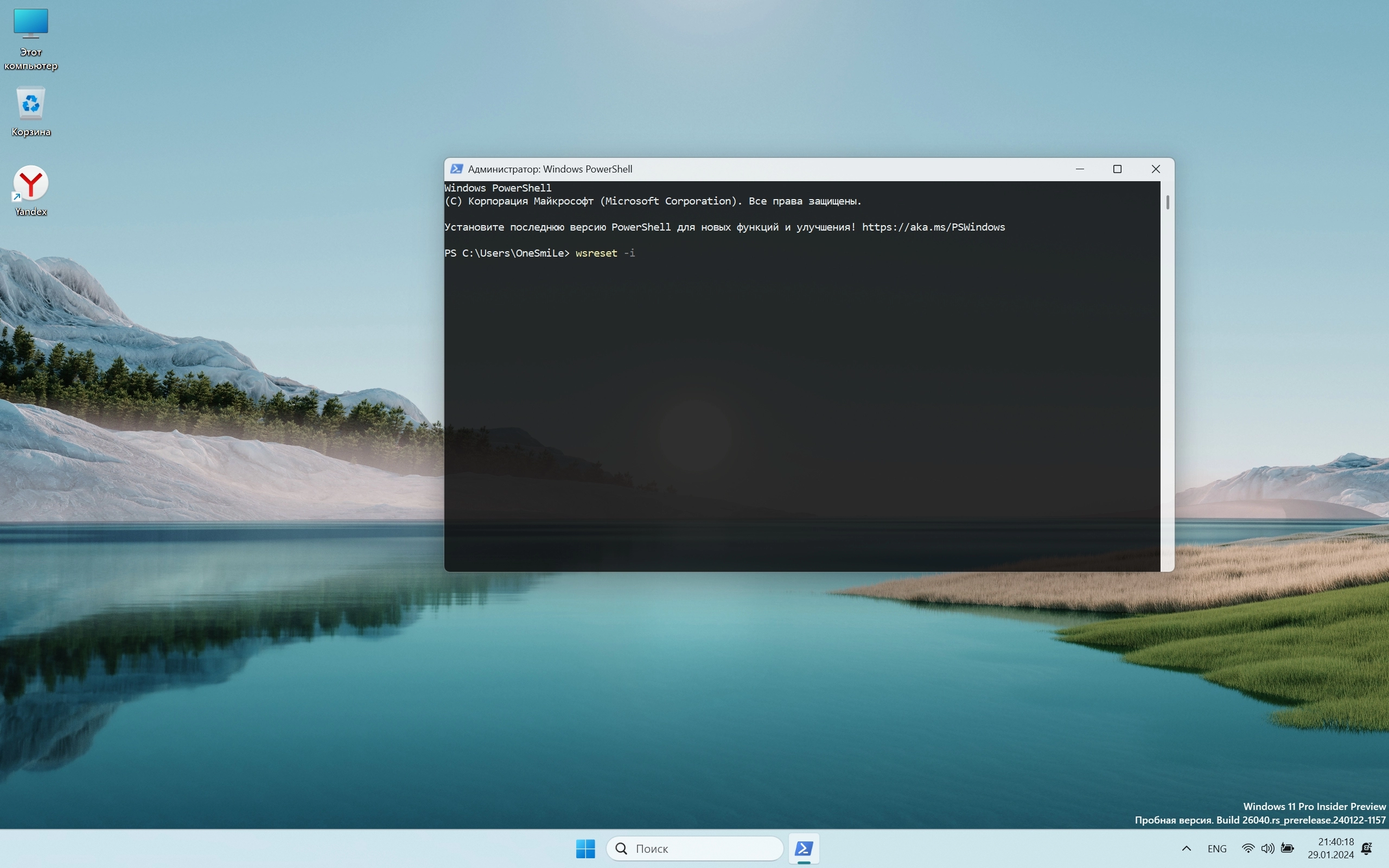This screenshot has width=1389, height=868.
Task: Open the Корзина recycle bin icon
Action: 30,111
